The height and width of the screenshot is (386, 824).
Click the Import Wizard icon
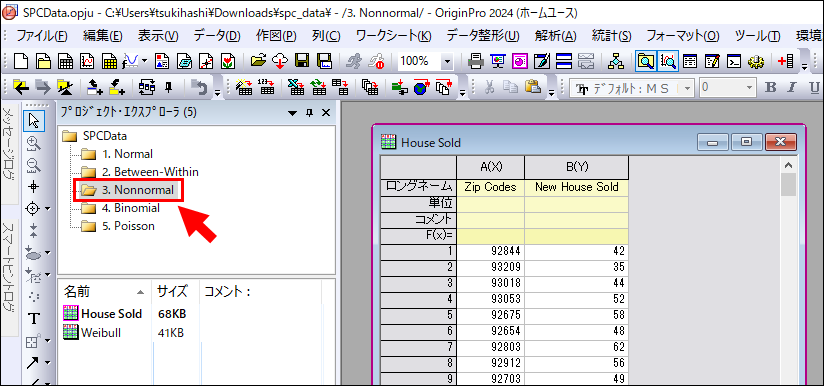point(244,87)
